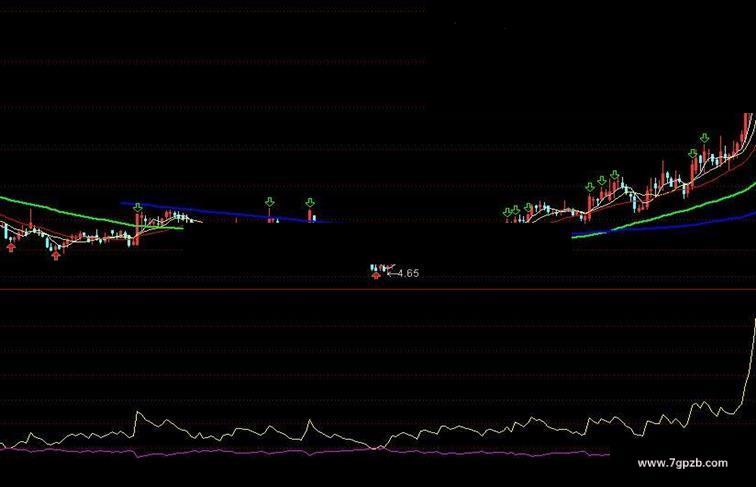Viewport: 756px width, 487px height.
Task: Select rightmost green arrow over the descending blue line
Action: [x=310, y=203]
